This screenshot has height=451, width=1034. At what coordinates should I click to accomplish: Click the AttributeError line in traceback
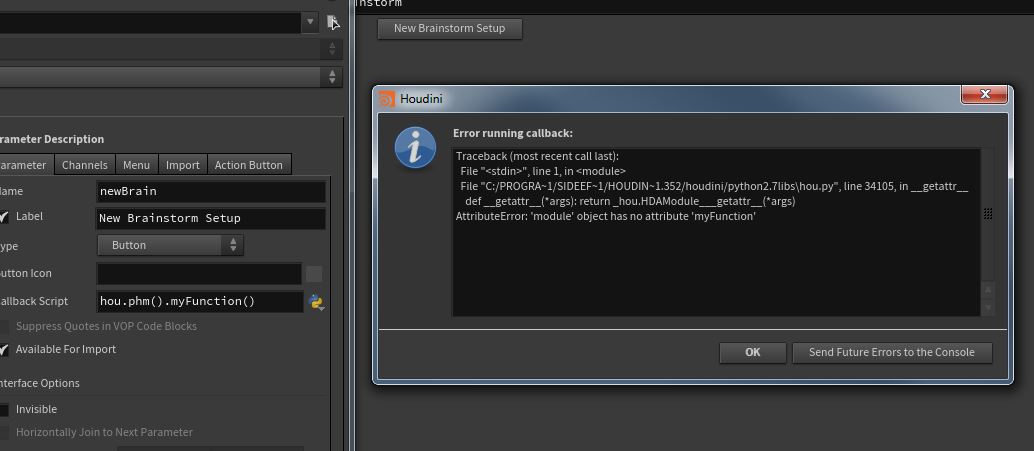tap(605, 216)
